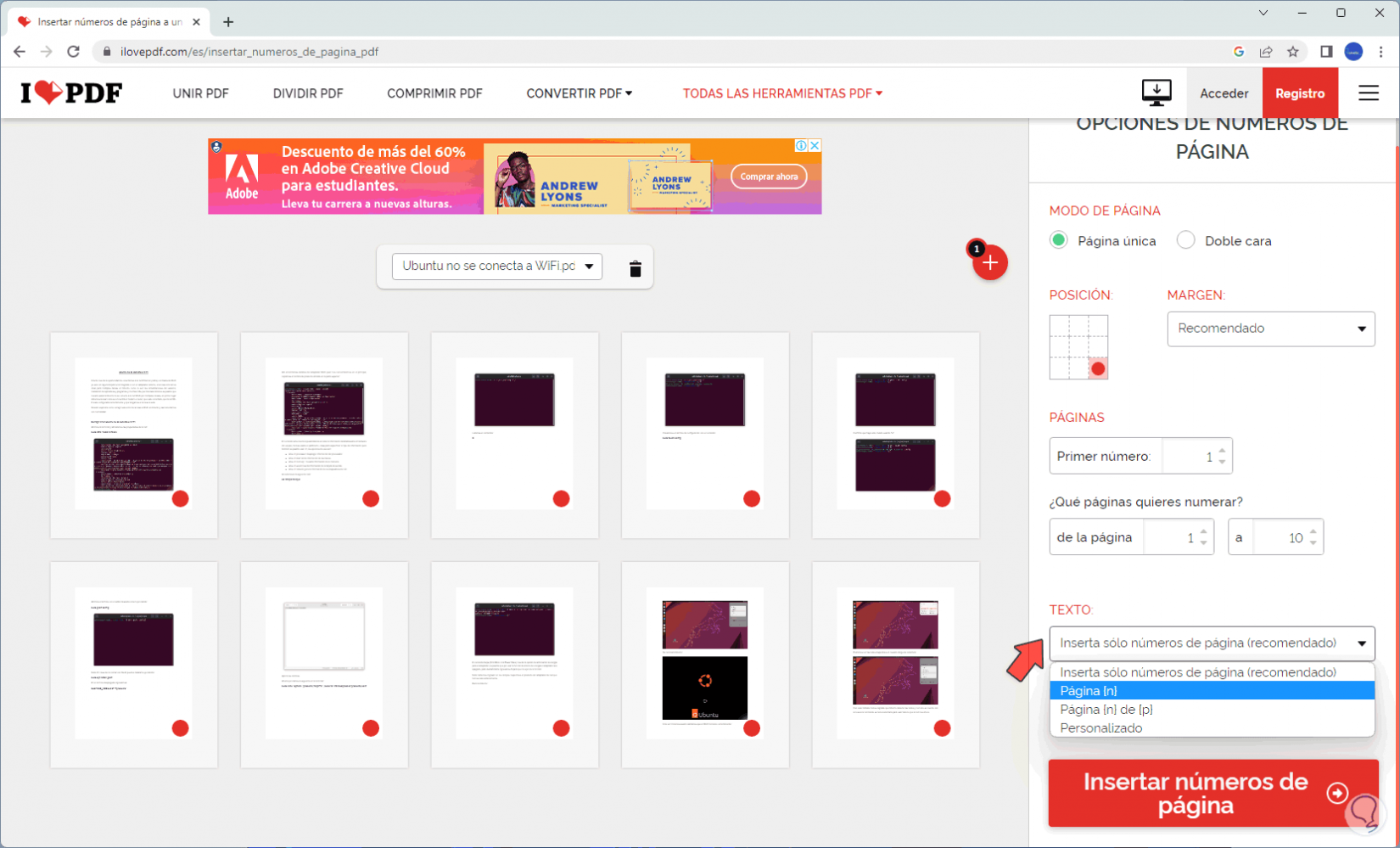Select 'Personalizado' option
The image size is (1400, 848).
(1212, 728)
